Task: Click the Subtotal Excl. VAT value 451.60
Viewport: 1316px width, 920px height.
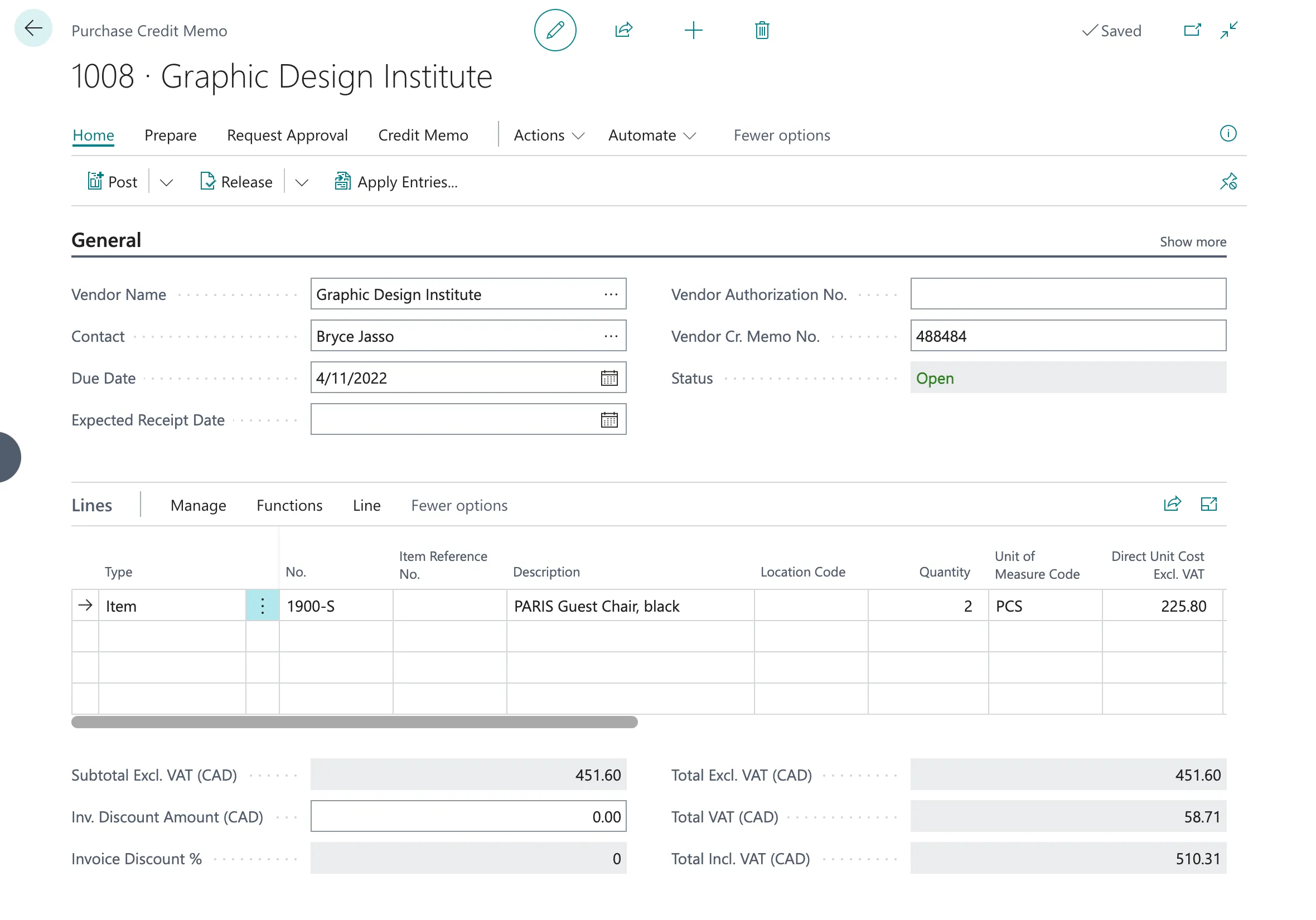Action: click(468, 774)
